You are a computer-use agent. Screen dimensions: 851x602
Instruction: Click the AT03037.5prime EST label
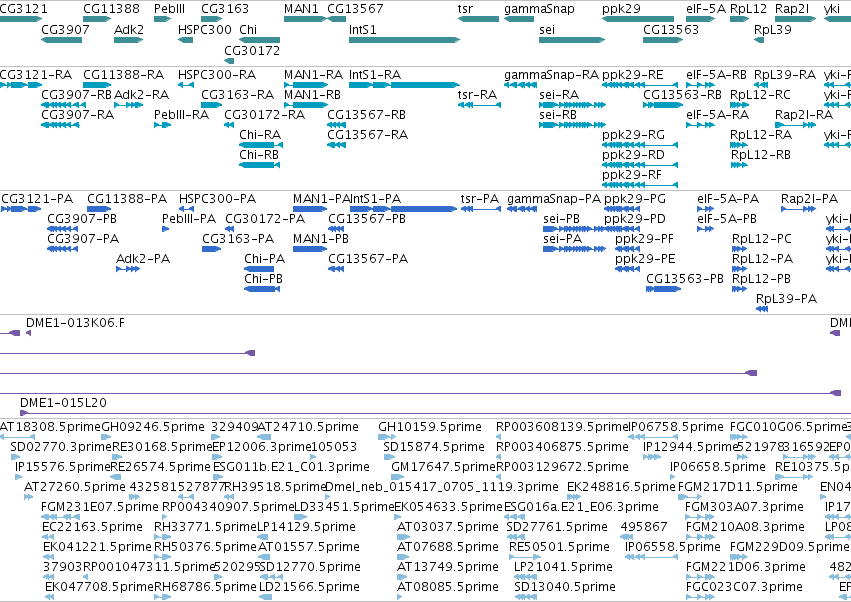pyautogui.click(x=448, y=528)
